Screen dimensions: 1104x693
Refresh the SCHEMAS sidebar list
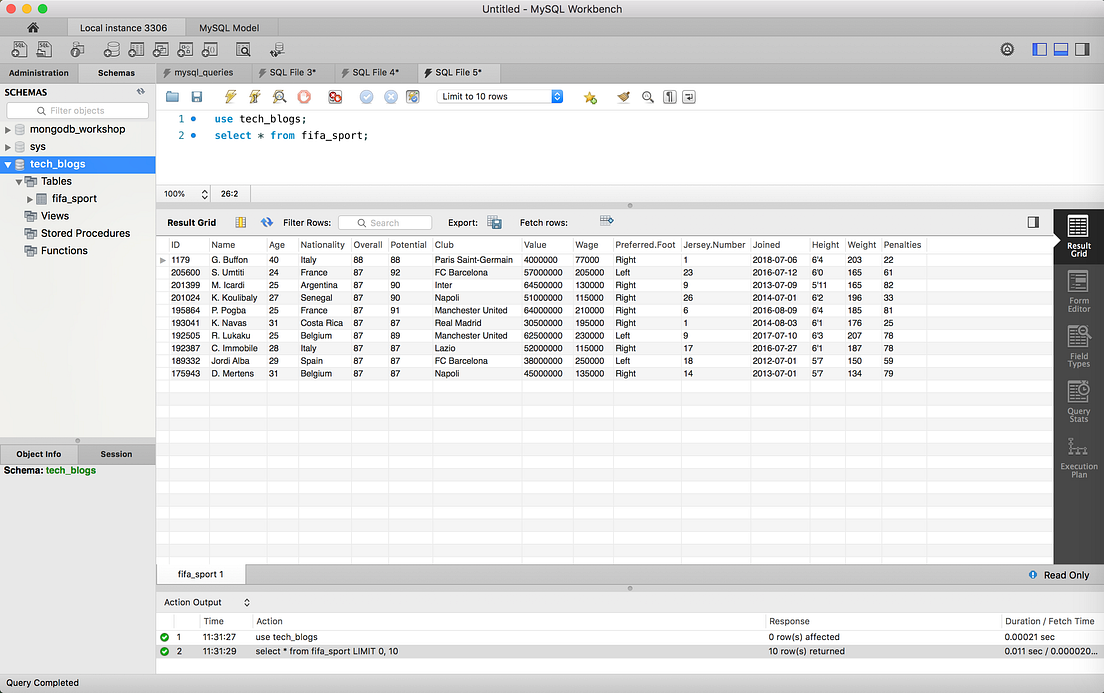click(141, 91)
